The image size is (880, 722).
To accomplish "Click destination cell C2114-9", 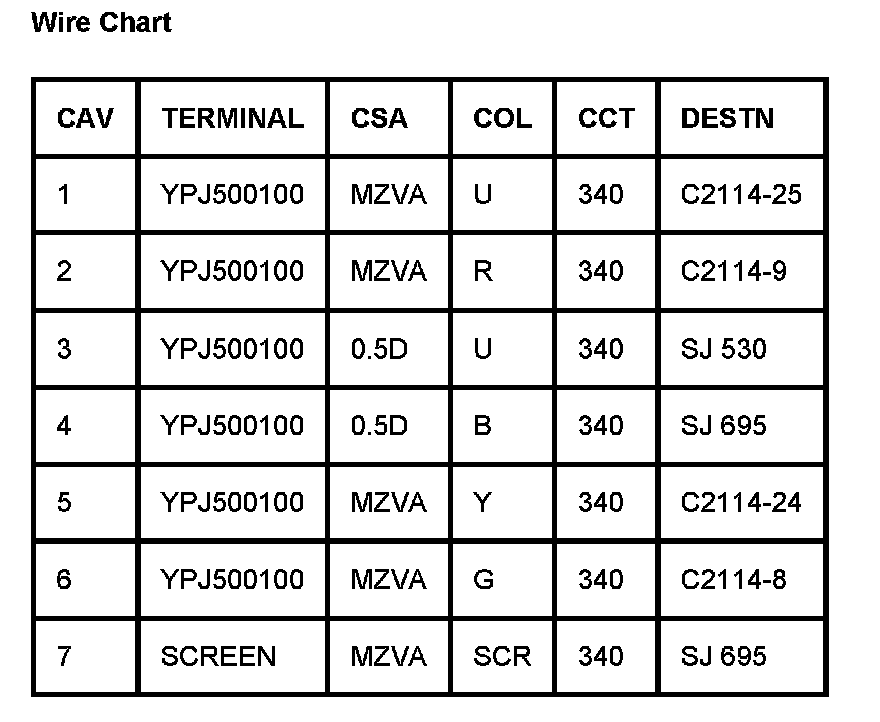I will (733, 271).
